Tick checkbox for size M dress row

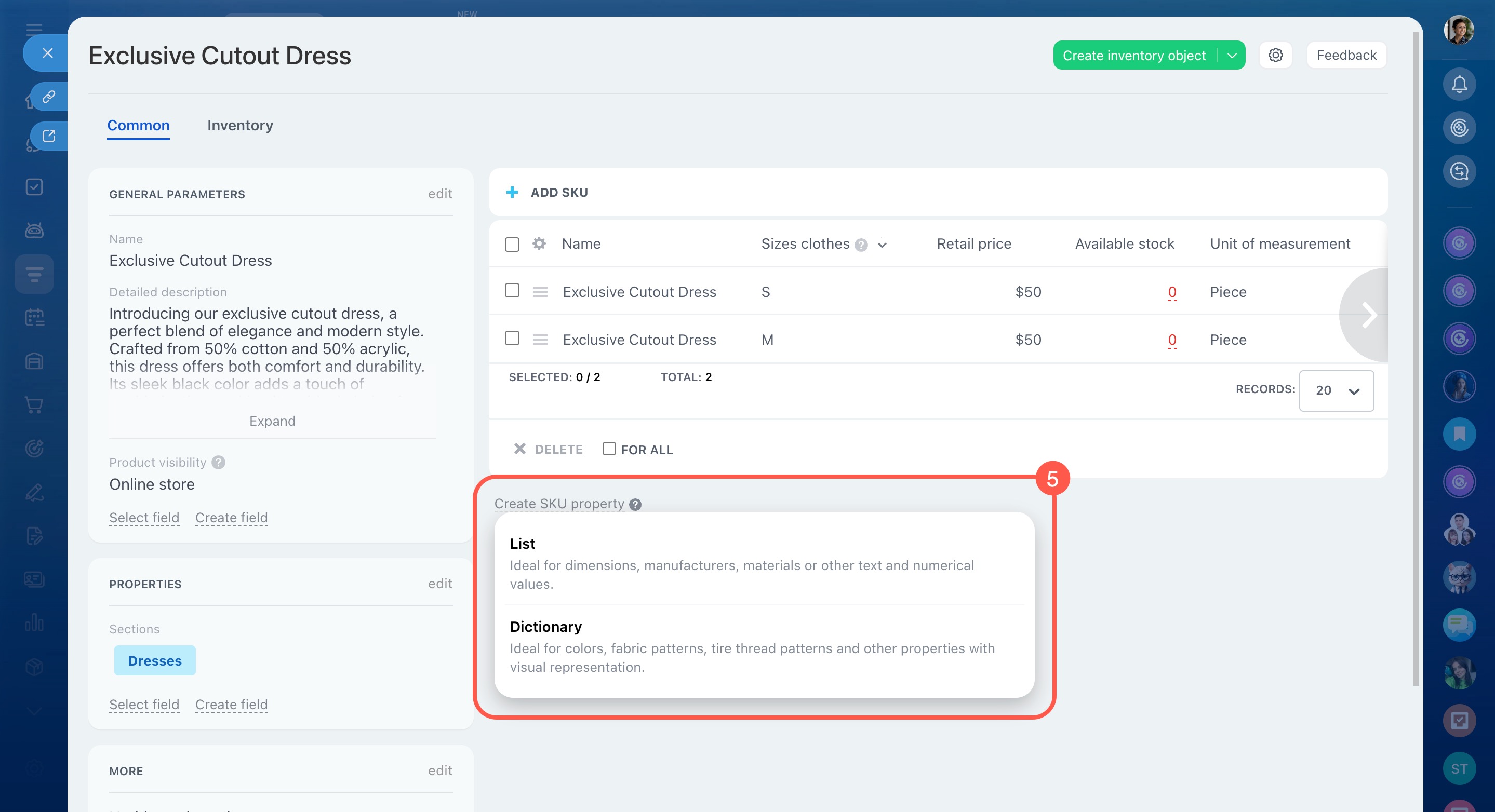coord(512,338)
